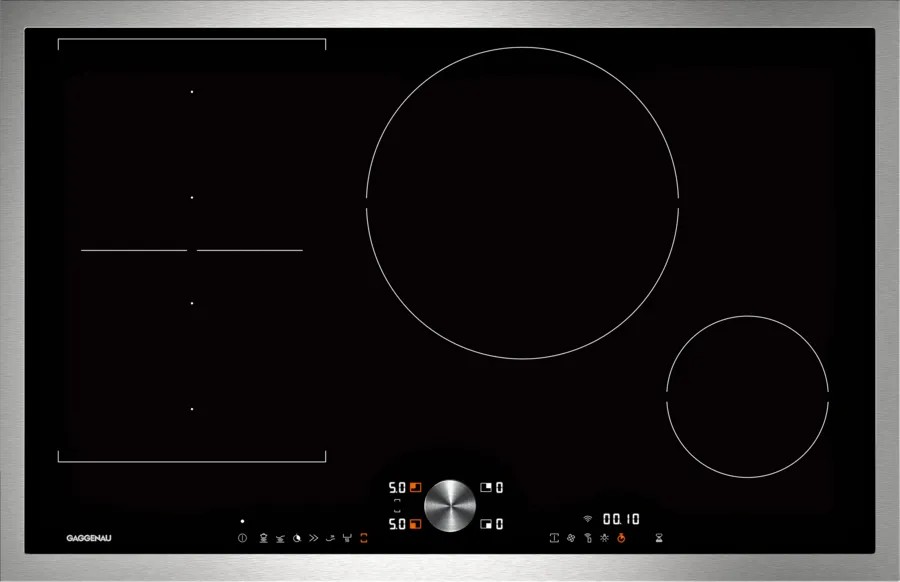900x582 pixels.
Task: Activate the double-chevron booster function icon
Action: (313, 538)
